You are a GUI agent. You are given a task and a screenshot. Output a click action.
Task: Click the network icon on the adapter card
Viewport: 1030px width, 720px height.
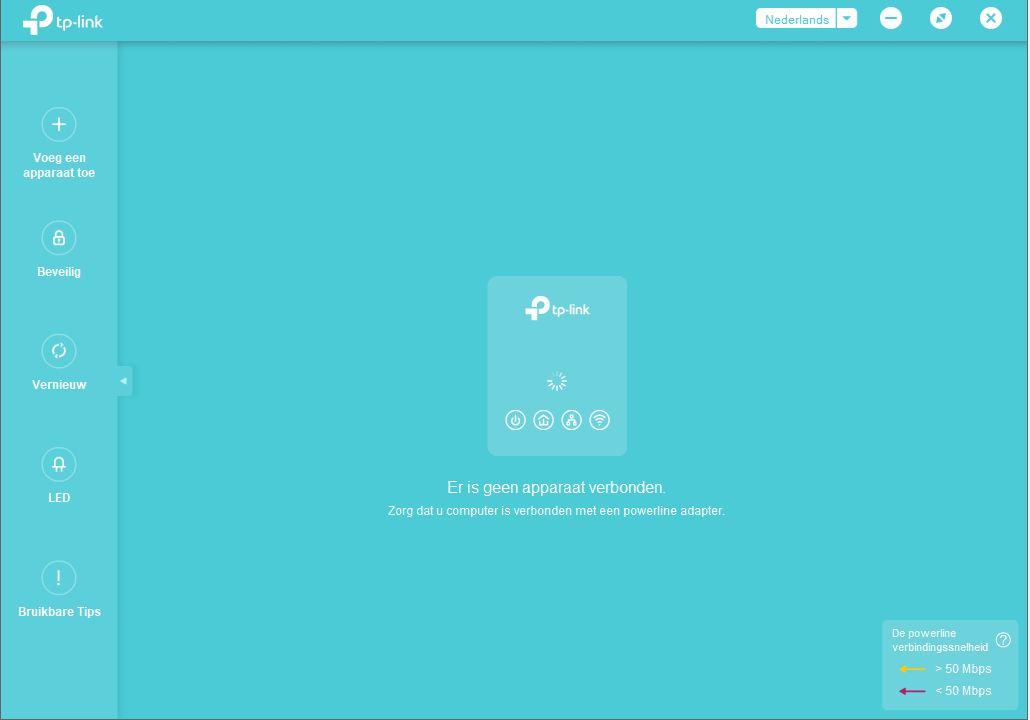[571, 420]
